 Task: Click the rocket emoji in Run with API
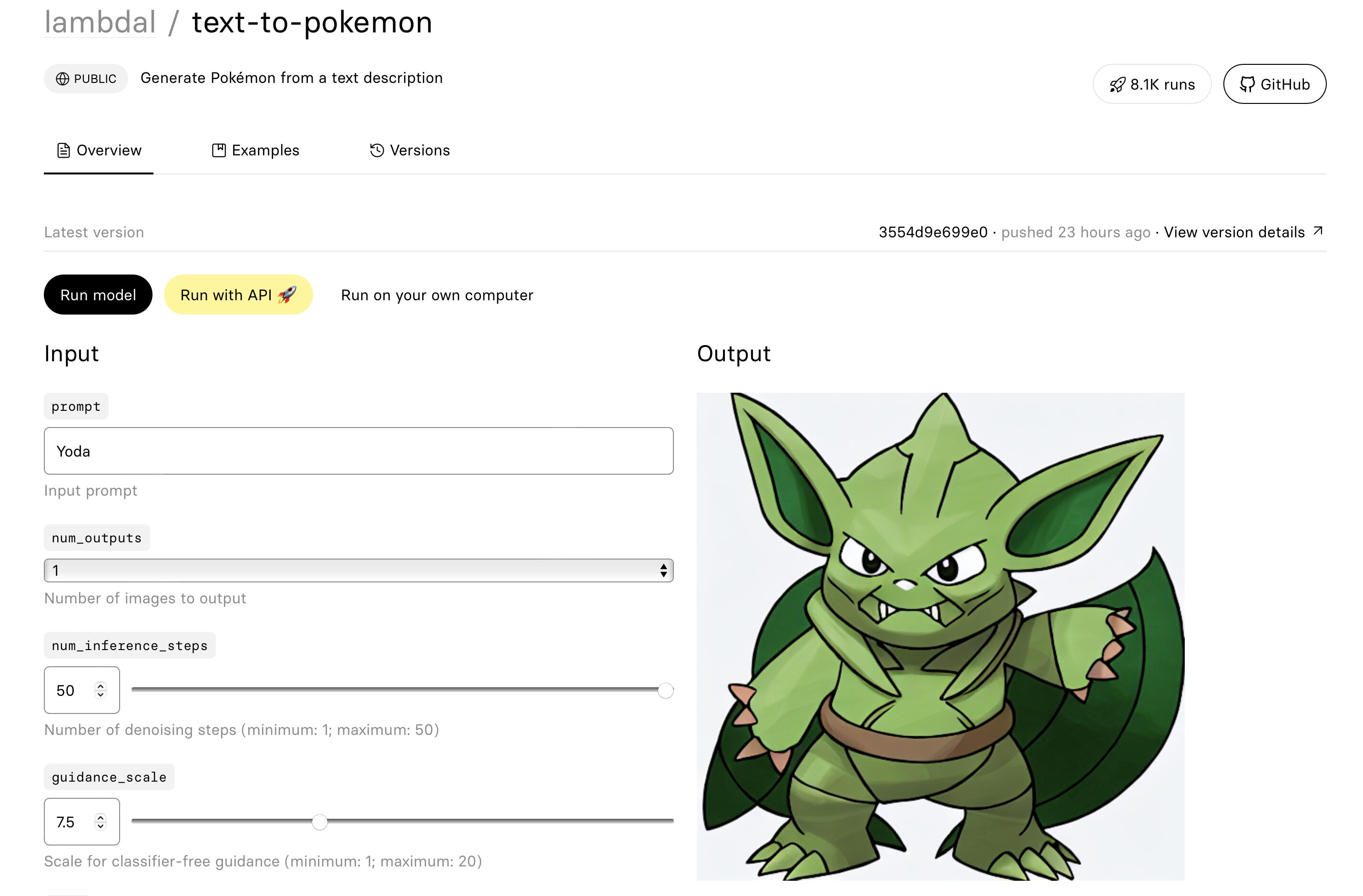pyautogui.click(x=287, y=295)
